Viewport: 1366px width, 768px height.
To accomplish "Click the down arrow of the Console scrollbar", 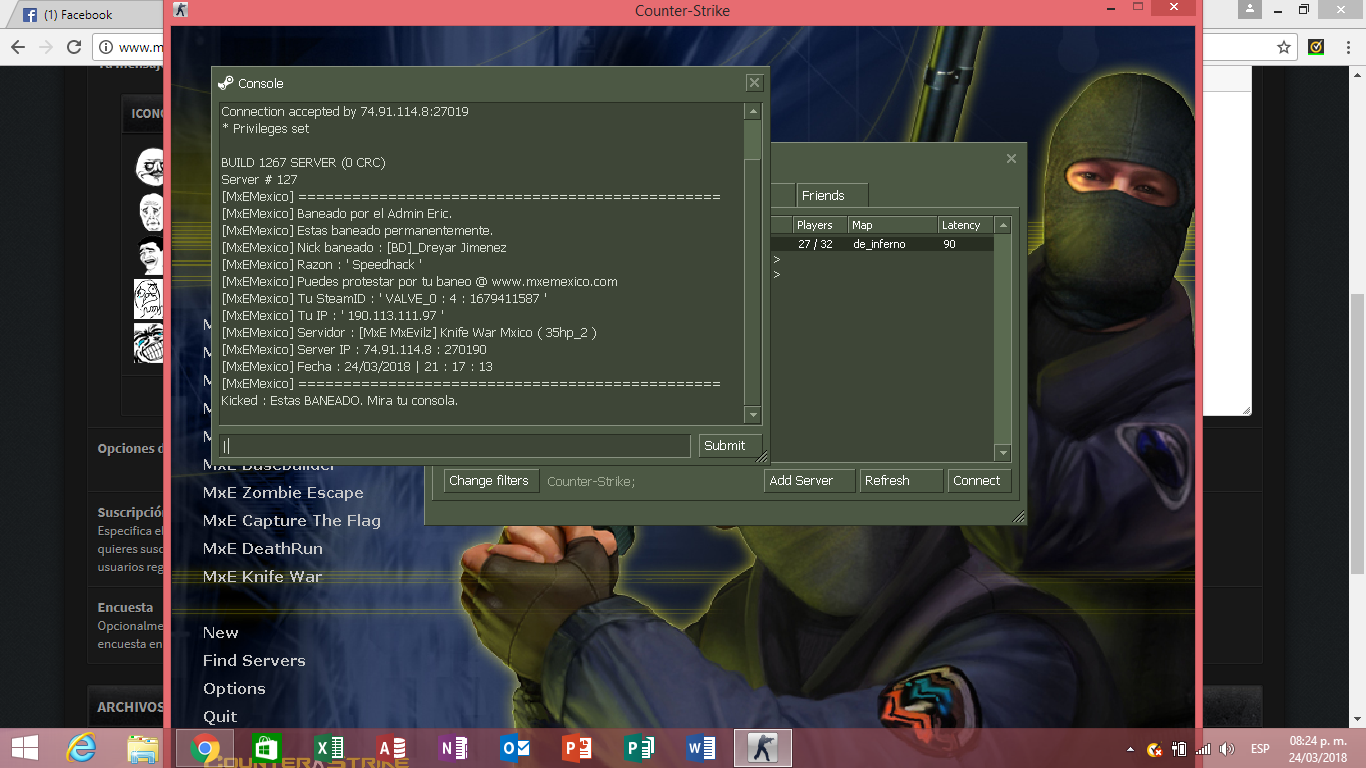I will point(753,415).
